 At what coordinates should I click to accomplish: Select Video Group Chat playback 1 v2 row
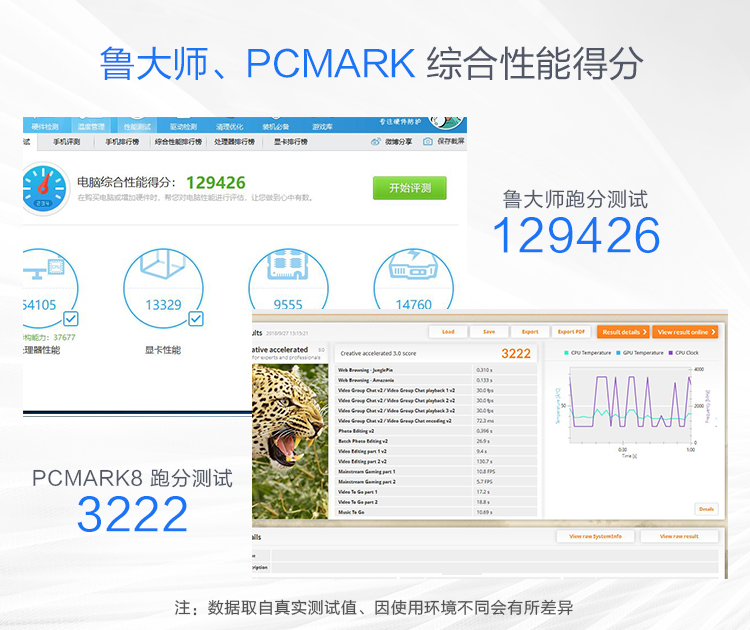(436, 390)
